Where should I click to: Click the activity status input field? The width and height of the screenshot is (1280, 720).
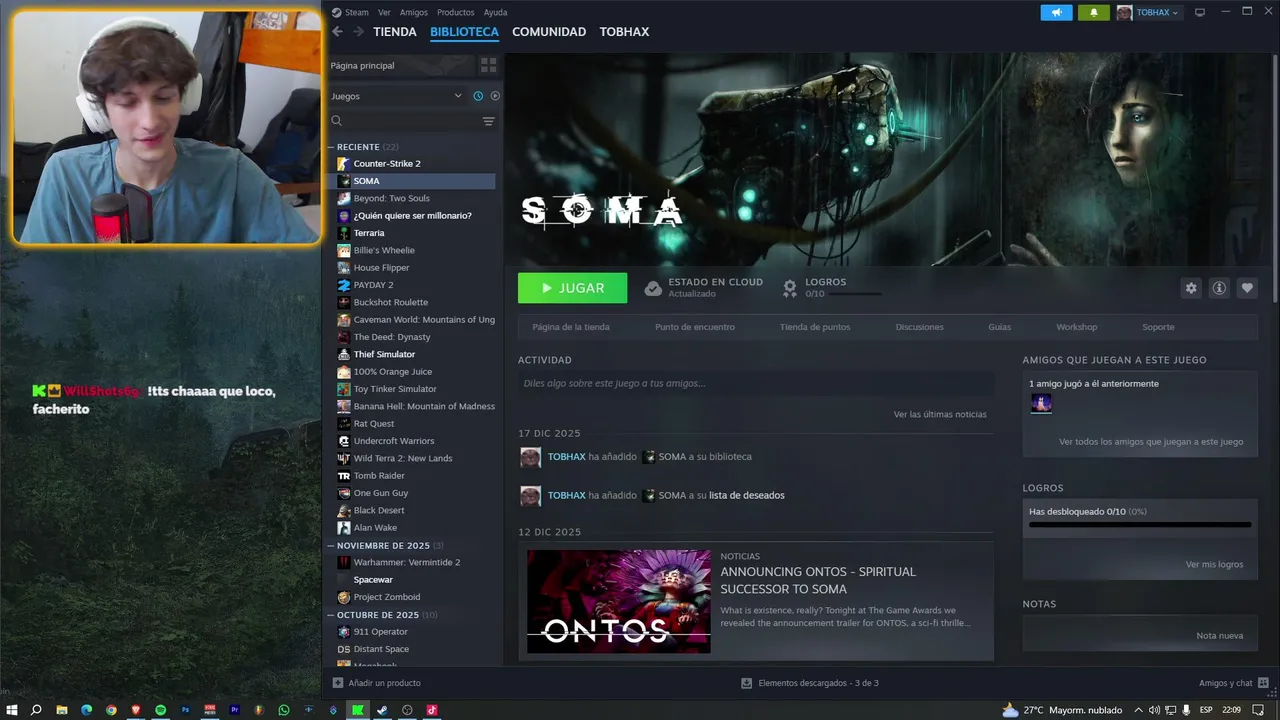(756, 383)
